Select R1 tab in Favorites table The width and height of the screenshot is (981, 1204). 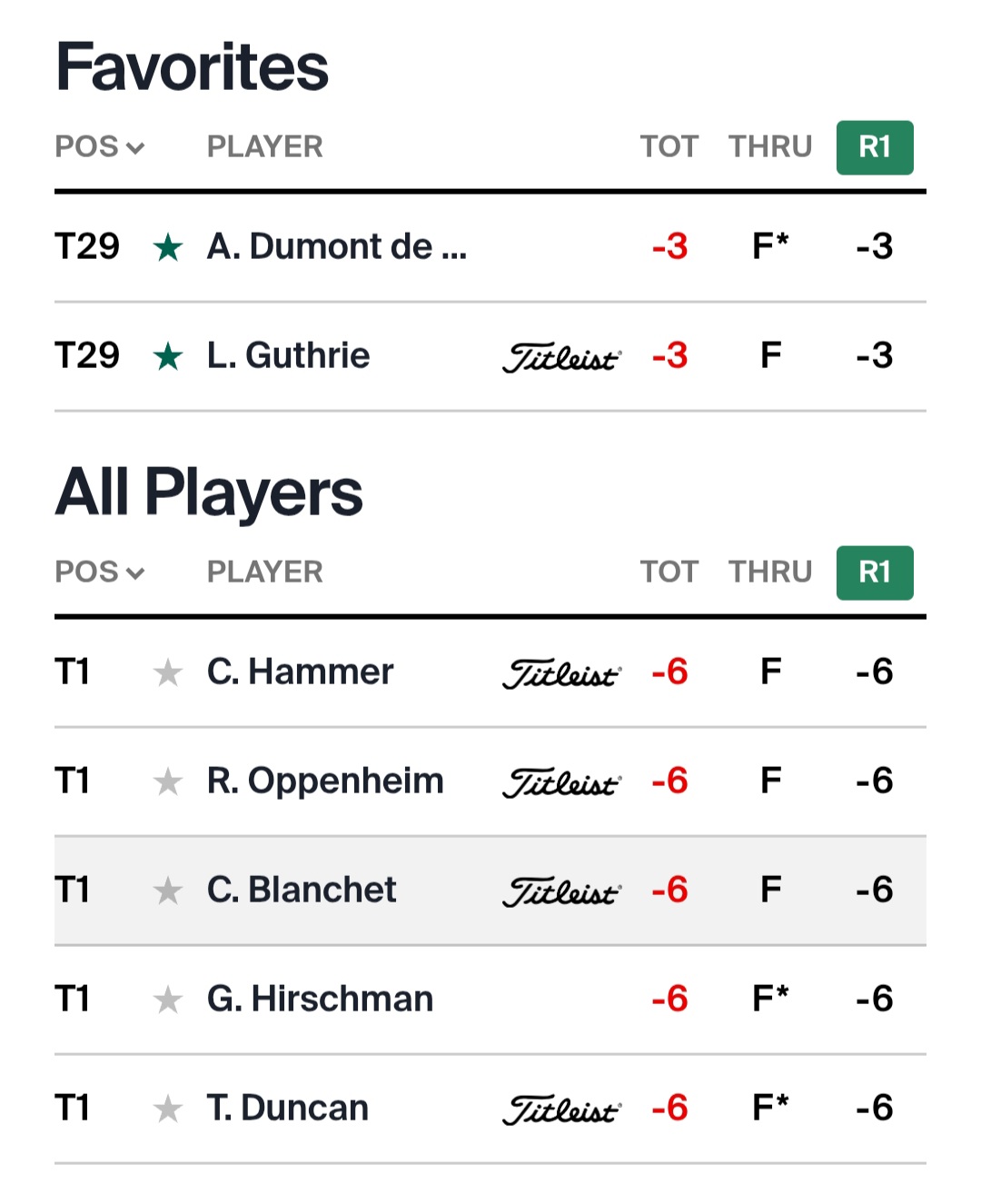(x=874, y=147)
